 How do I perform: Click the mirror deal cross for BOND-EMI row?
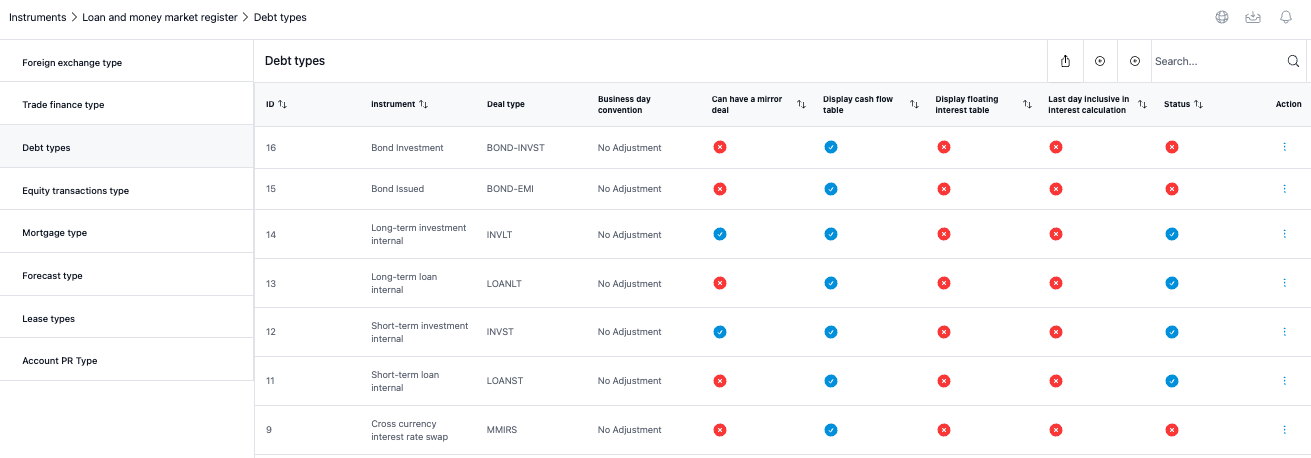(719, 189)
